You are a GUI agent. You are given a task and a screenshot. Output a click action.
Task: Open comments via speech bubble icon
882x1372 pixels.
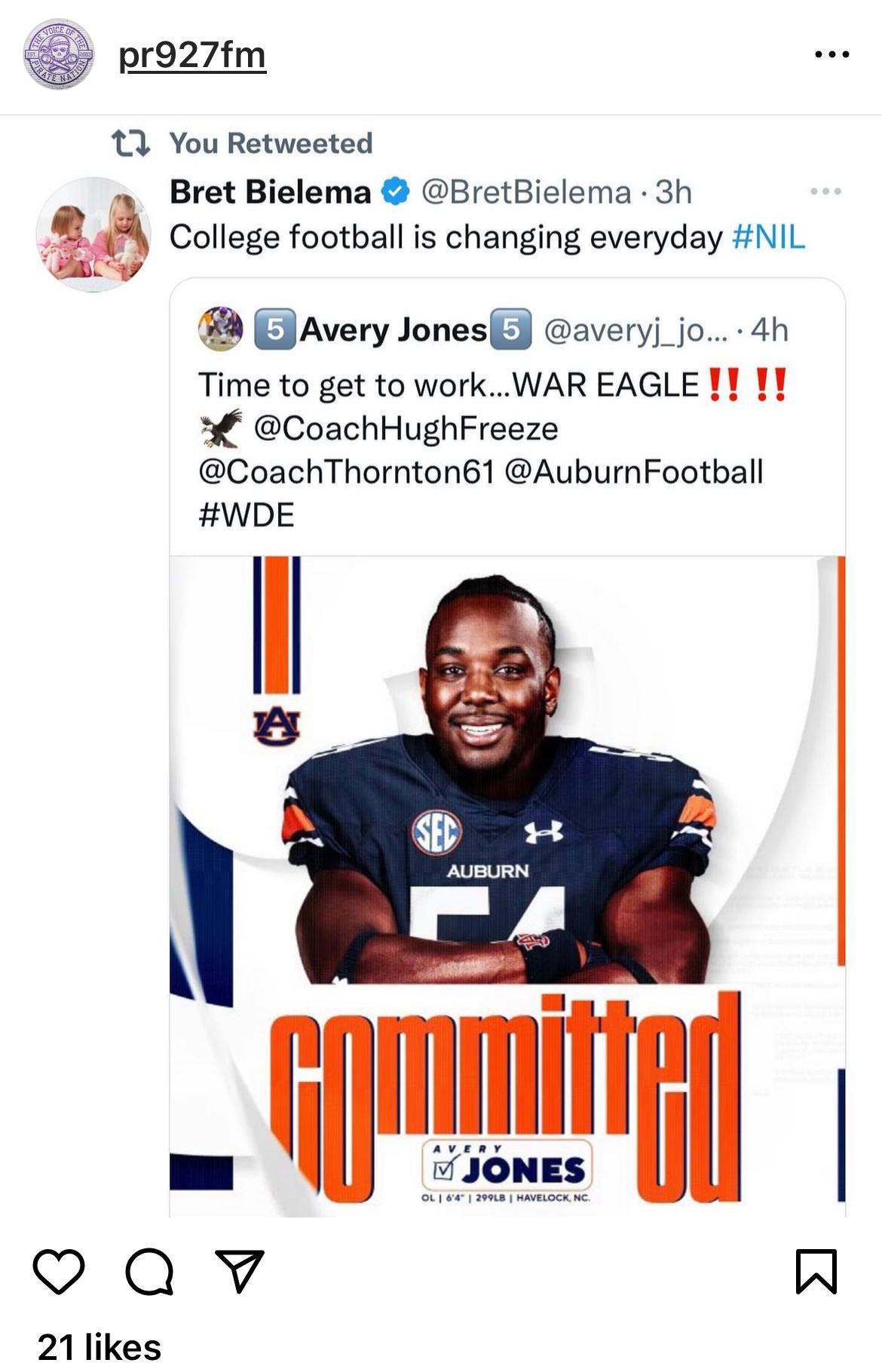coord(149,1271)
